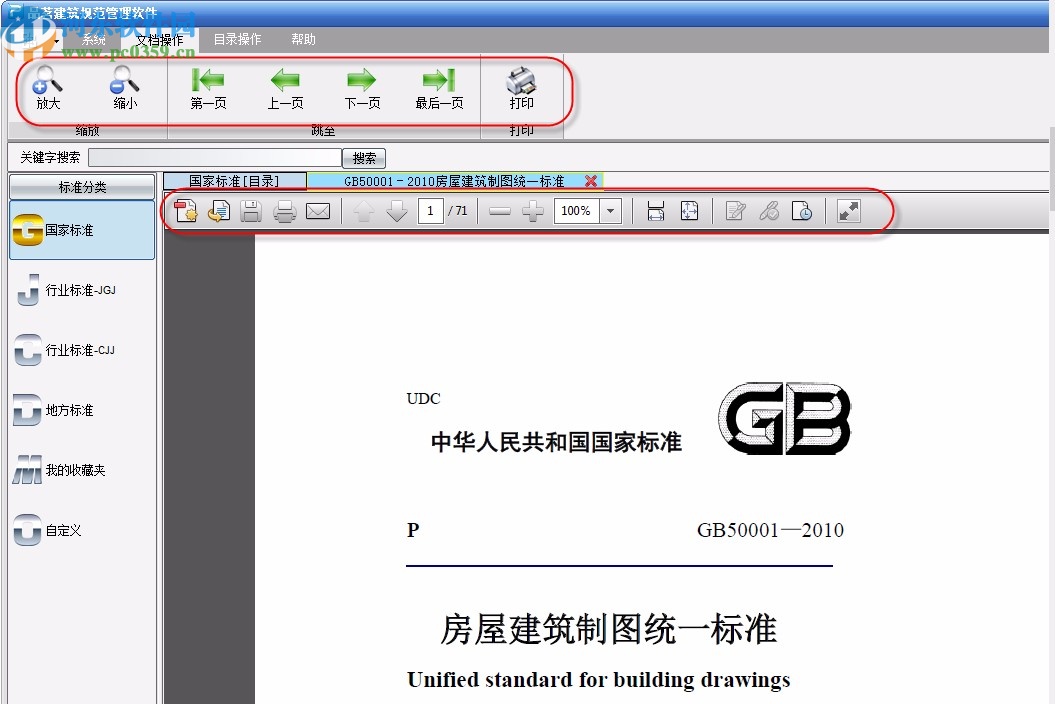Click the Save document icon in PDF toolbar

coord(252,211)
